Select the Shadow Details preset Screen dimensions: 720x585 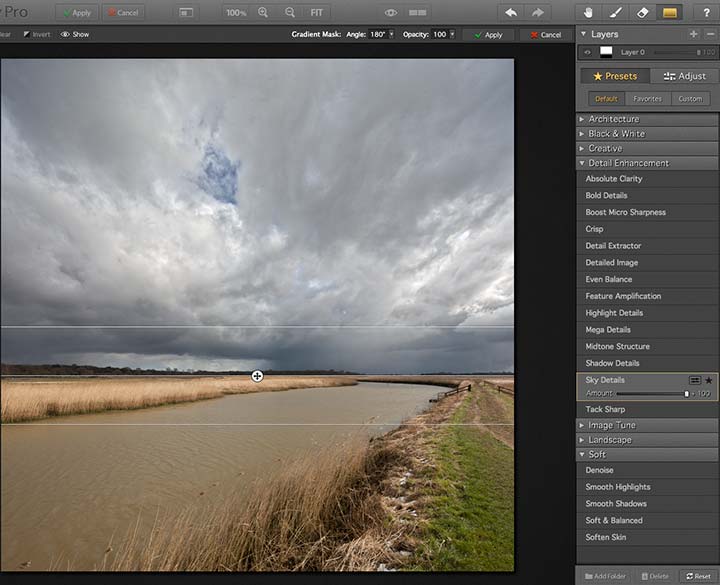647,363
